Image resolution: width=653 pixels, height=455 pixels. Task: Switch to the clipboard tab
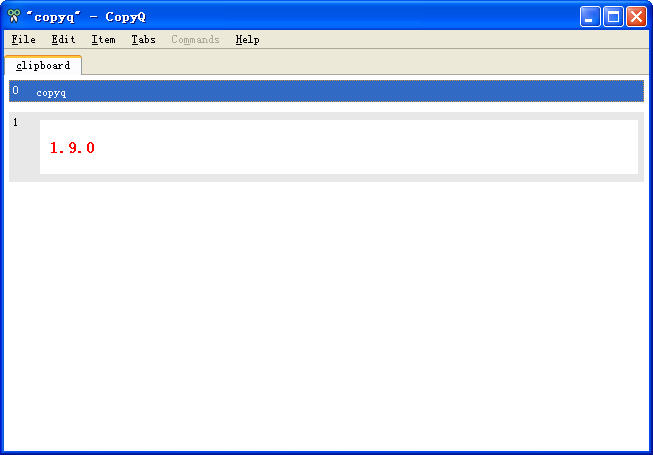click(x=43, y=65)
